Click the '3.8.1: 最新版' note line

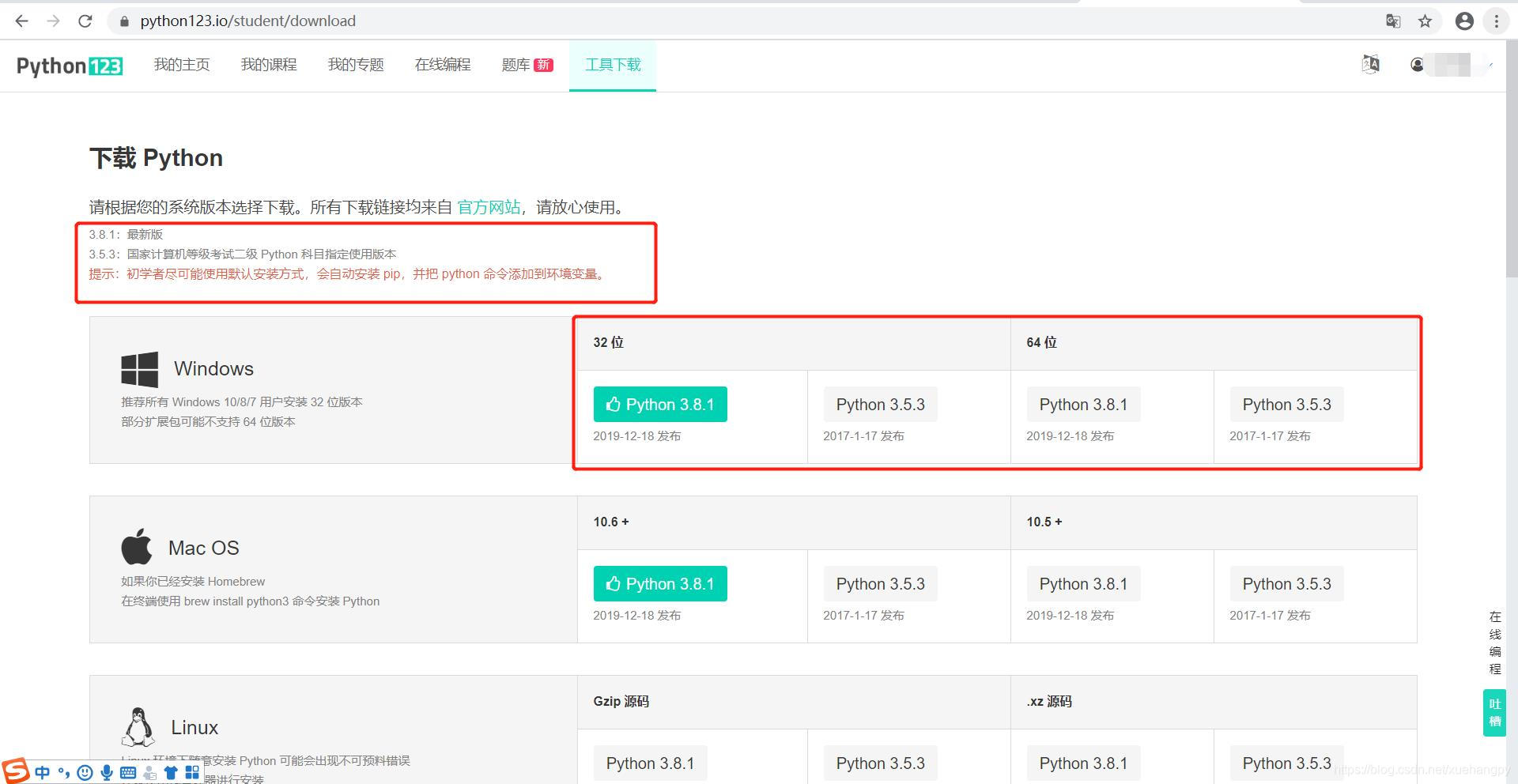click(x=126, y=235)
